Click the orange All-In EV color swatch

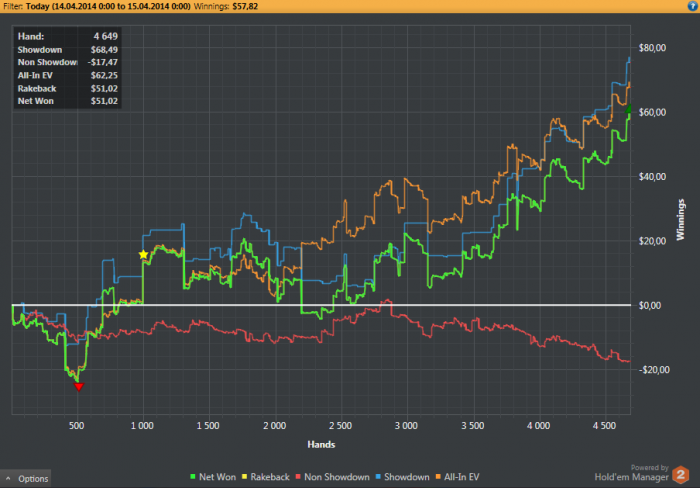pos(438,477)
